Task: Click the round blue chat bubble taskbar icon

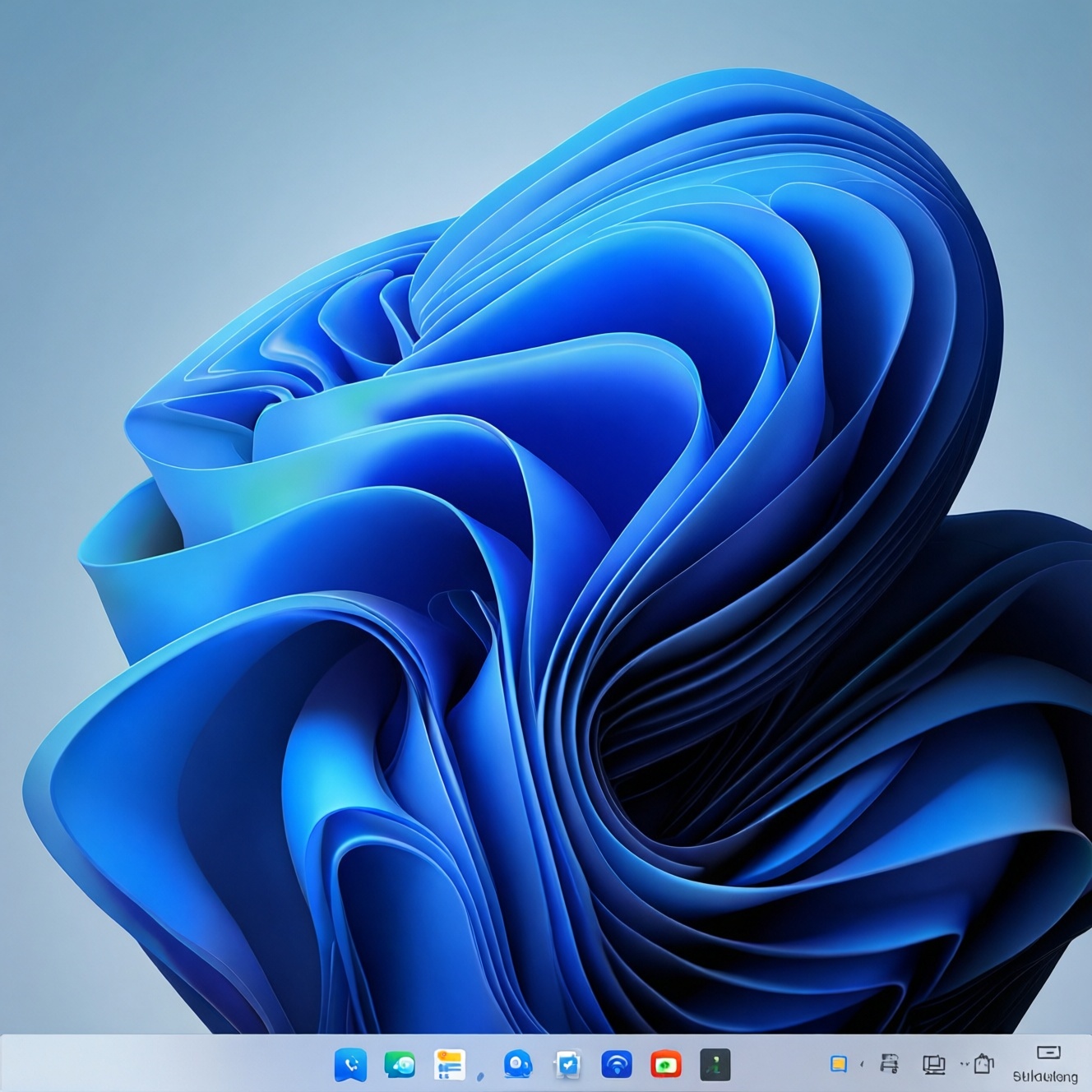Action: coord(517,1066)
